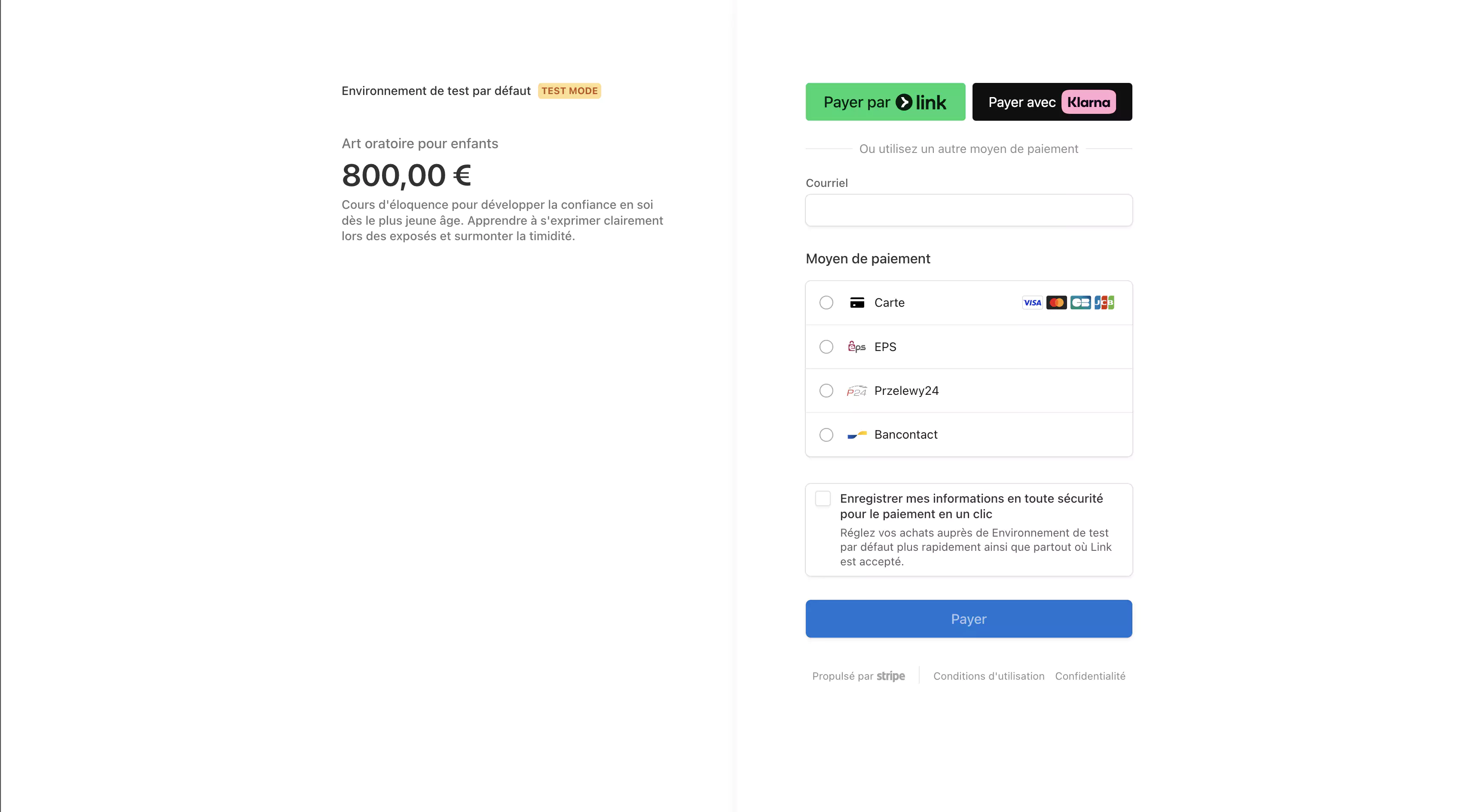The height and width of the screenshot is (812, 1468).
Task: Click the JCB card brand icon
Action: click(1104, 302)
